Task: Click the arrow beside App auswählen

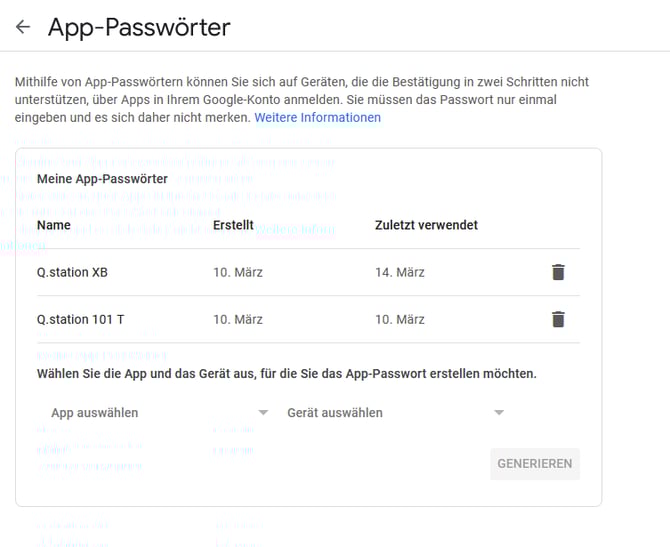Action: tap(263, 412)
